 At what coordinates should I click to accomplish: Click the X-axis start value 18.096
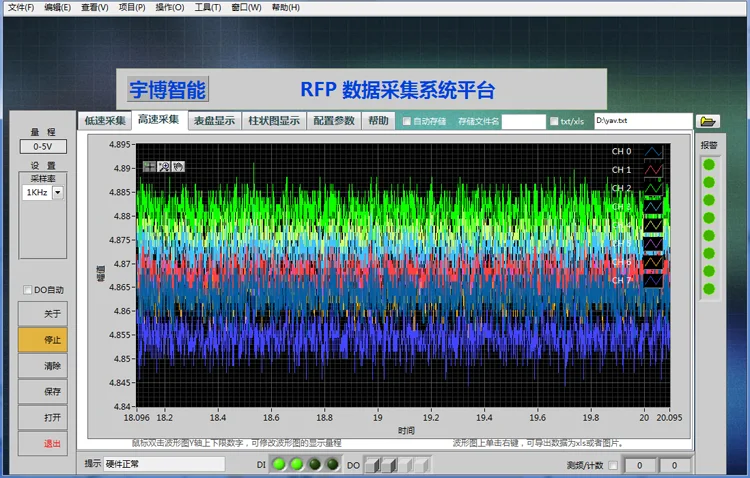(x=137, y=418)
